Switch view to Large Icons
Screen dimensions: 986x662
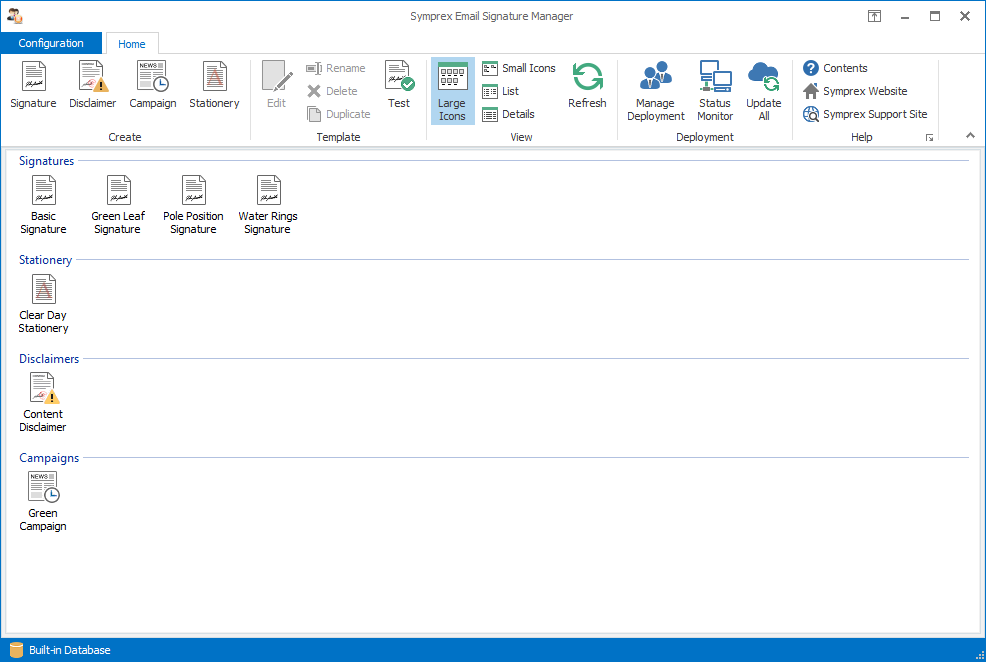(452, 91)
